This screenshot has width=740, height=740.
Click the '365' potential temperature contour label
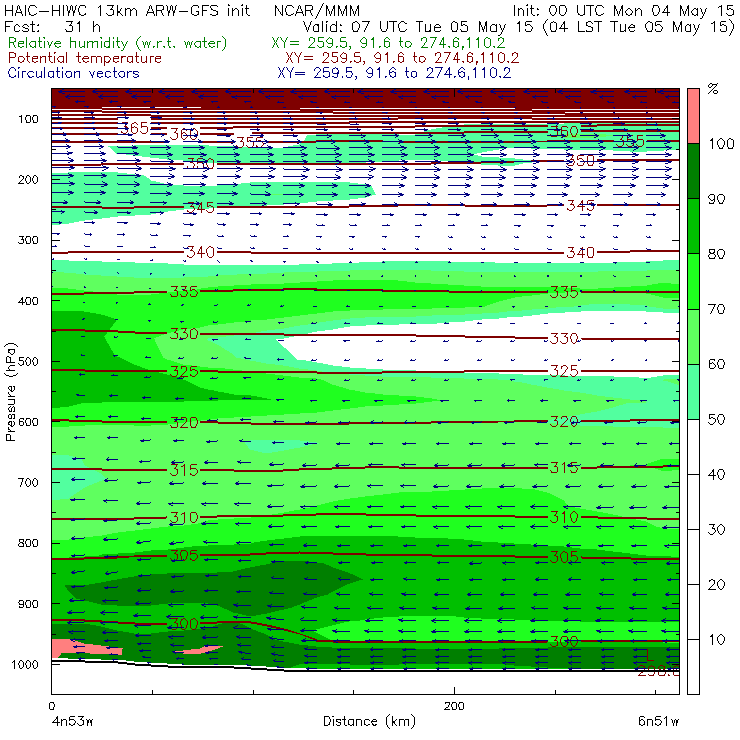(135, 128)
